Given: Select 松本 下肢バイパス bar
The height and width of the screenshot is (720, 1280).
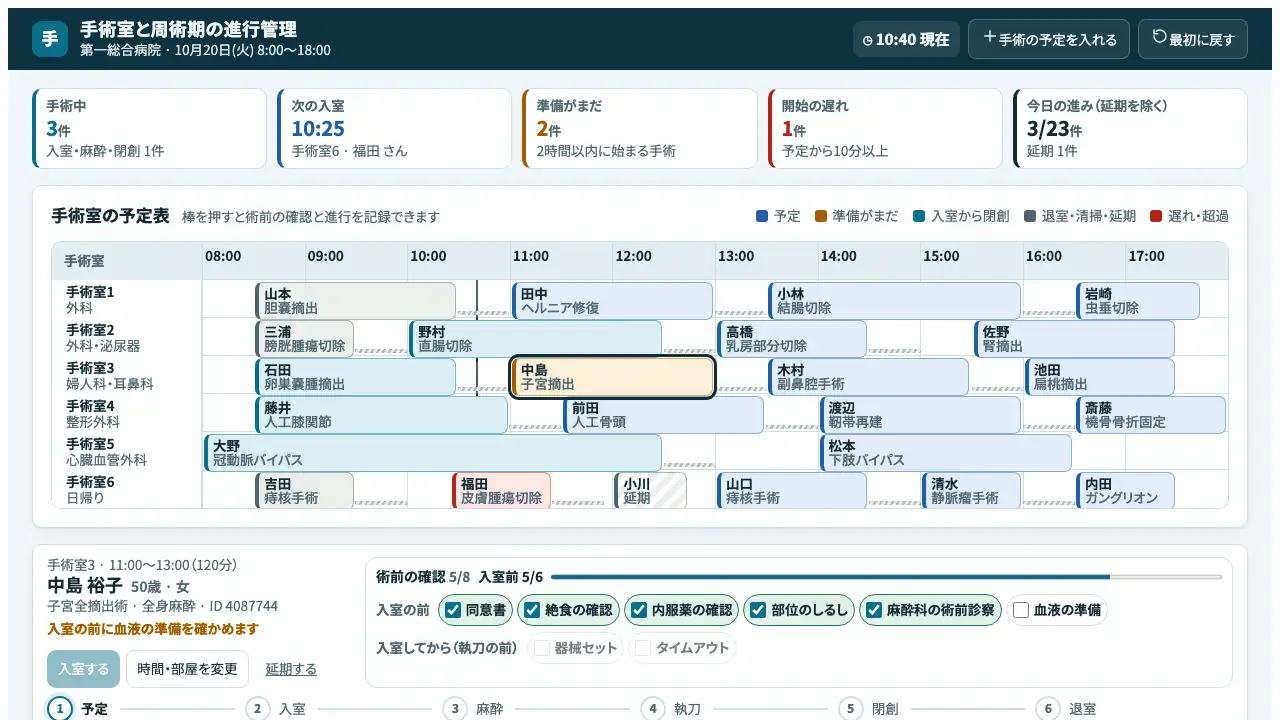Looking at the screenshot, I should pos(945,453).
